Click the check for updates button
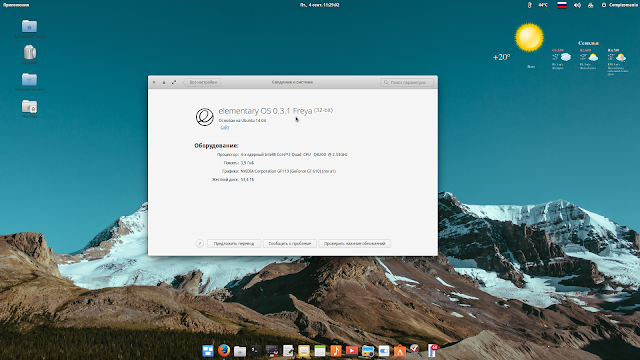The width and height of the screenshot is (640, 360). (x=354, y=243)
